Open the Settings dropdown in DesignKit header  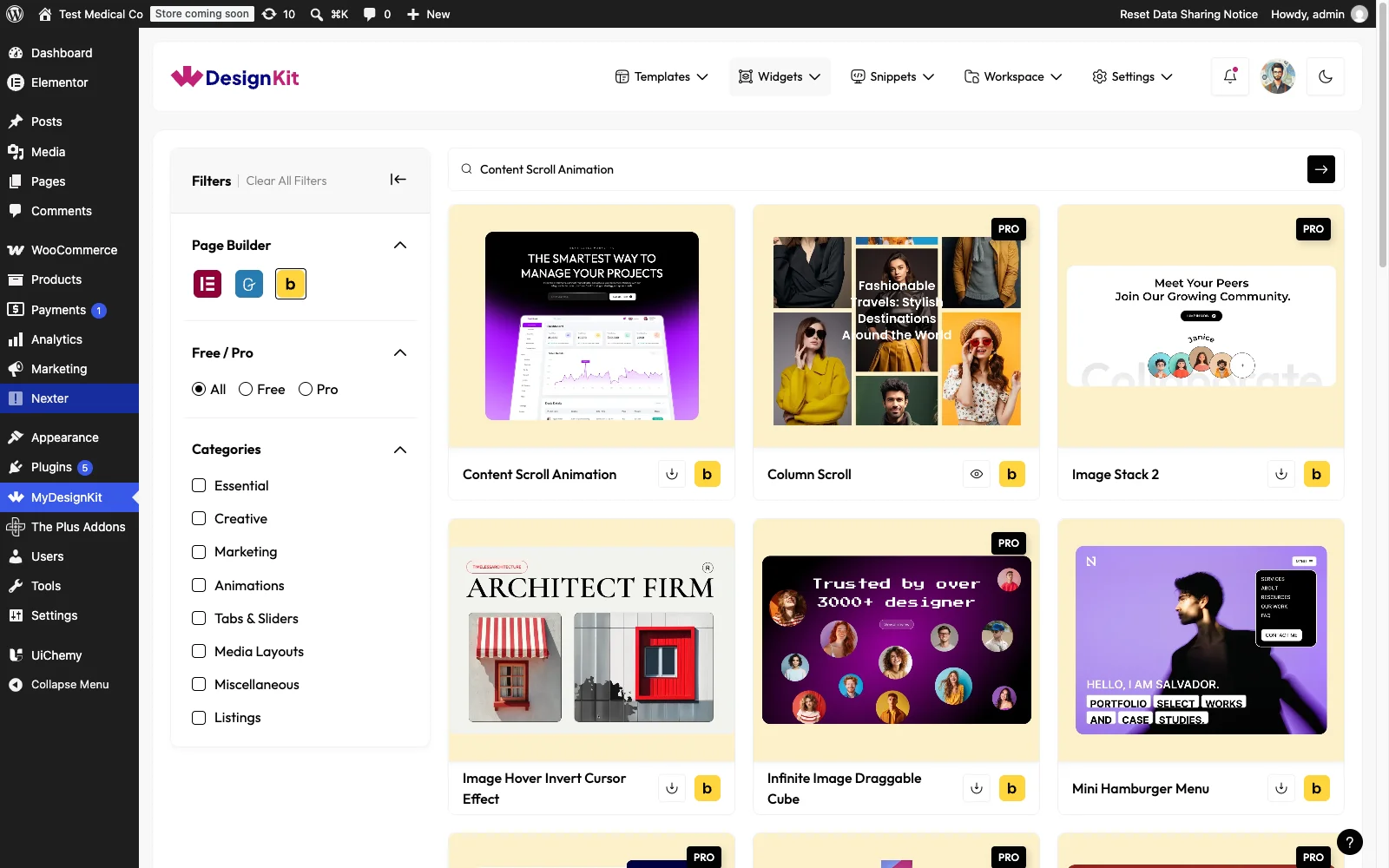pos(1132,76)
